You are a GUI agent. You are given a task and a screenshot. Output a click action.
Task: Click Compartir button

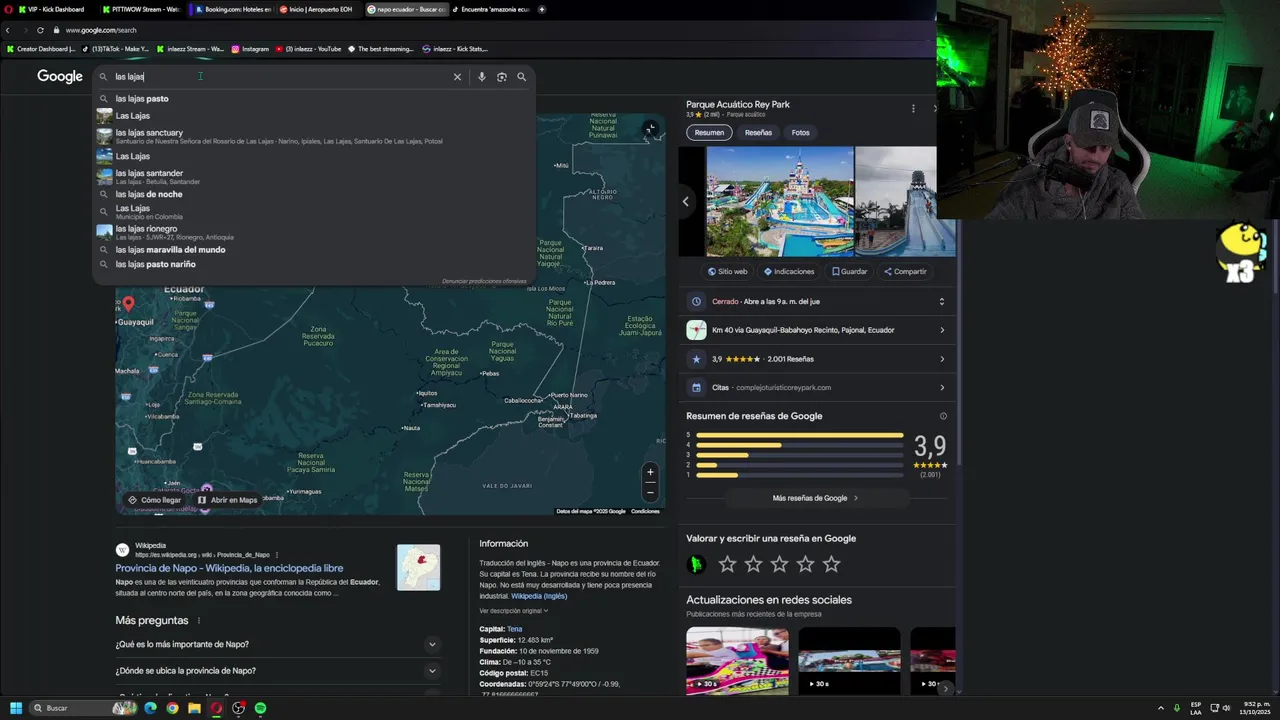(x=905, y=272)
